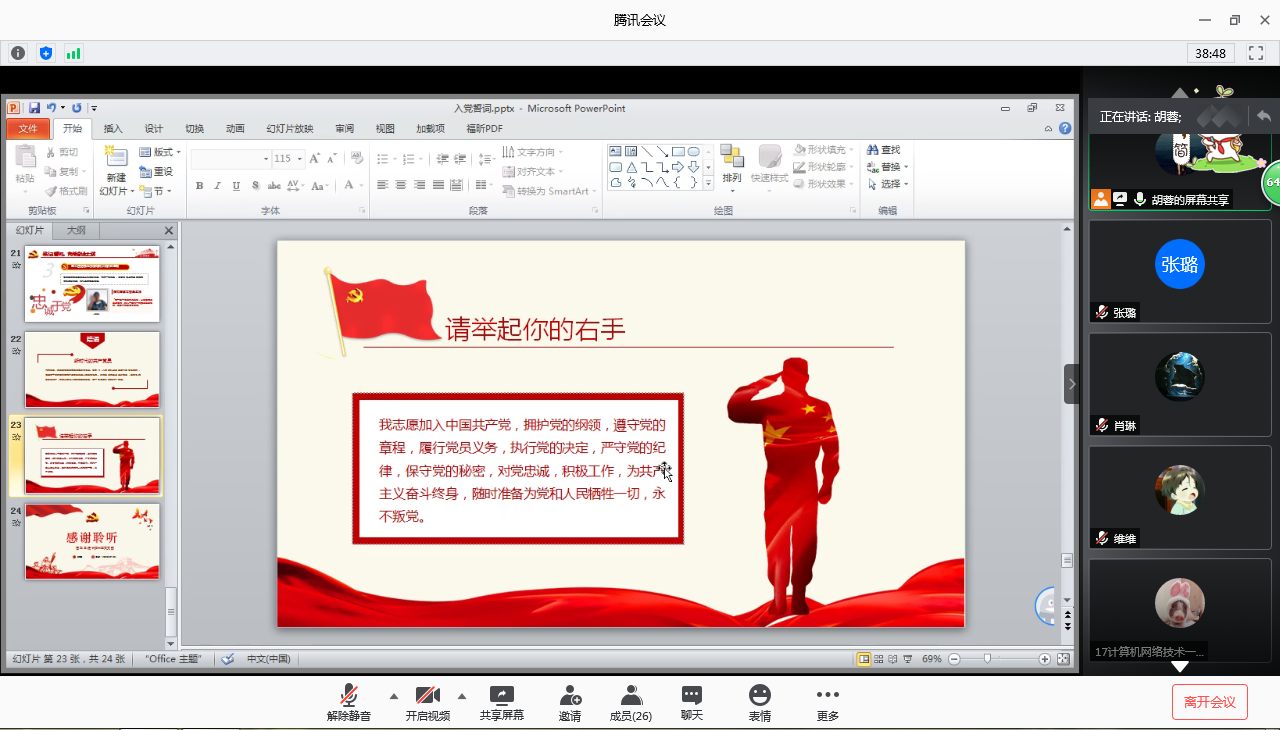Click the fullscreen icon in Tencent Meeting bar
This screenshot has height=730, width=1280.
click(x=1256, y=52)
